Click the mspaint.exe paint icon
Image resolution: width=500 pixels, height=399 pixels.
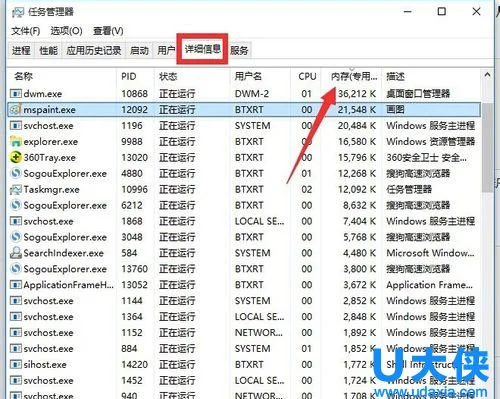coord(16,110)
